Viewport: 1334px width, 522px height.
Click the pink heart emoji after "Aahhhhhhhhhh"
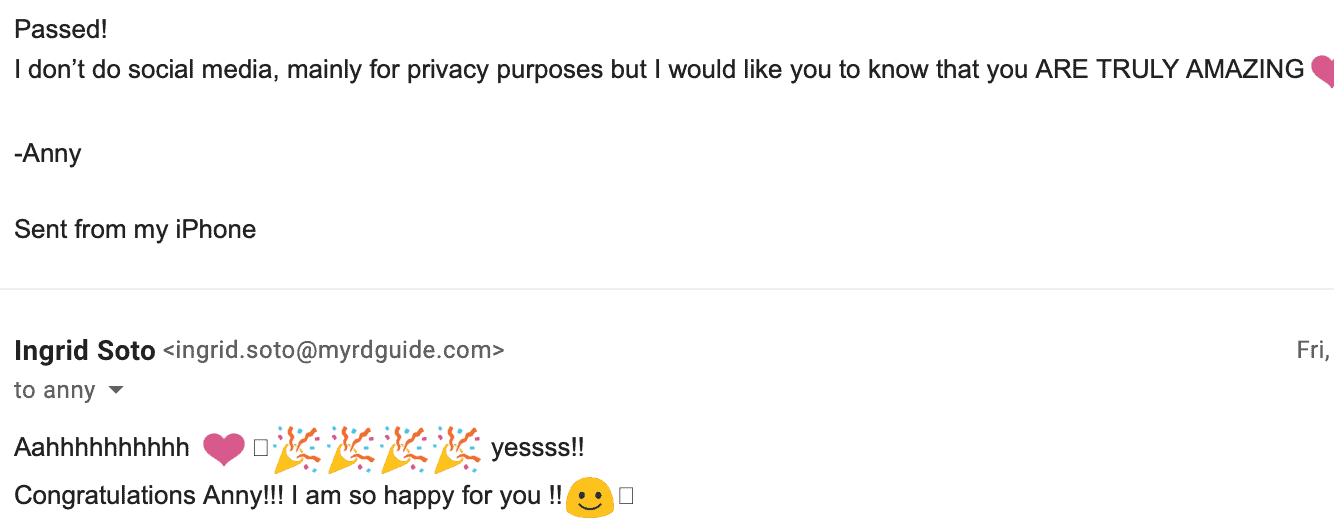[x=224, y=449]
